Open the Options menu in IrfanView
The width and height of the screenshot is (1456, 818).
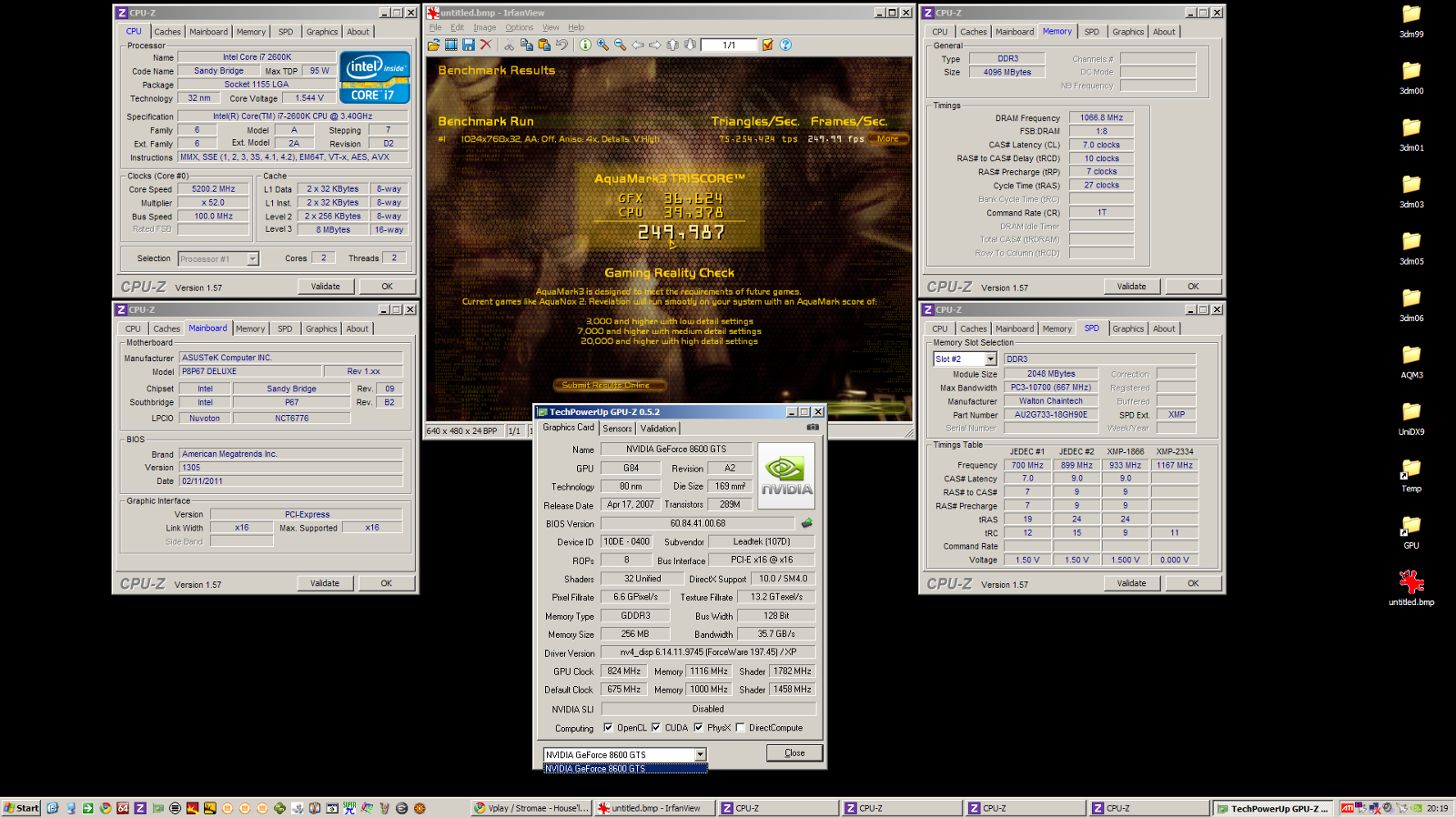pyautogui.click(x=519, y=27)
